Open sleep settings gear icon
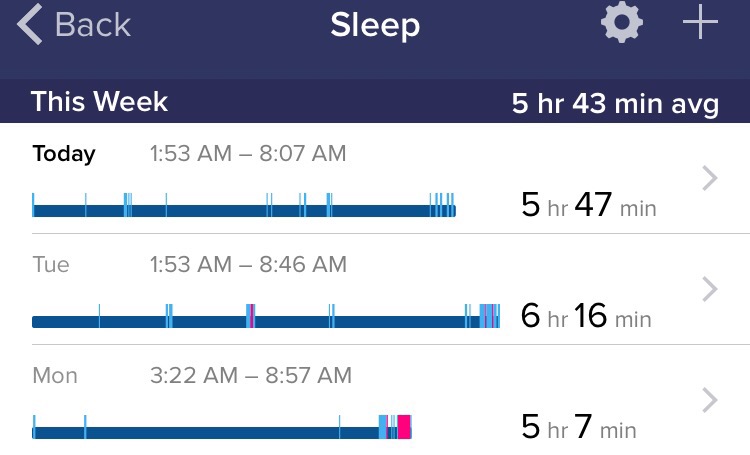Image resolution: width=750 pixels, height=455 pixels. [x=622, y=24]
